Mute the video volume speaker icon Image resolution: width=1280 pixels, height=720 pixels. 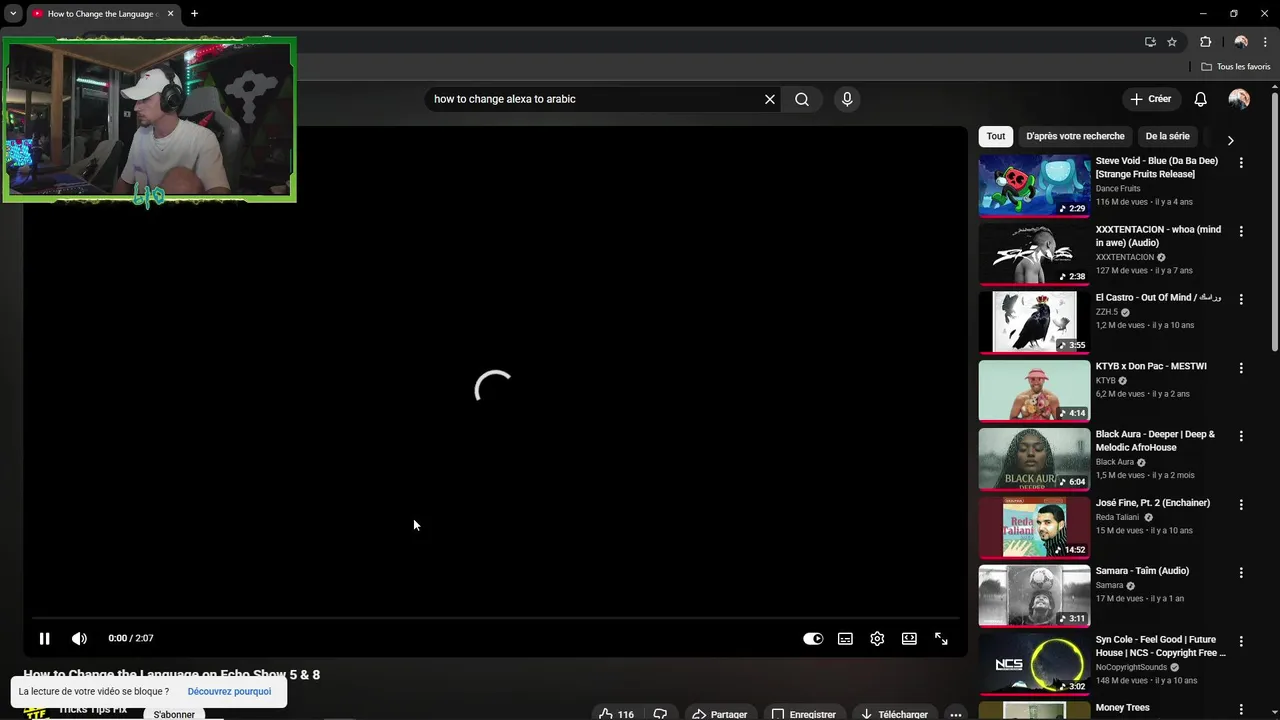pyautogui.click(x=79, y=638)
